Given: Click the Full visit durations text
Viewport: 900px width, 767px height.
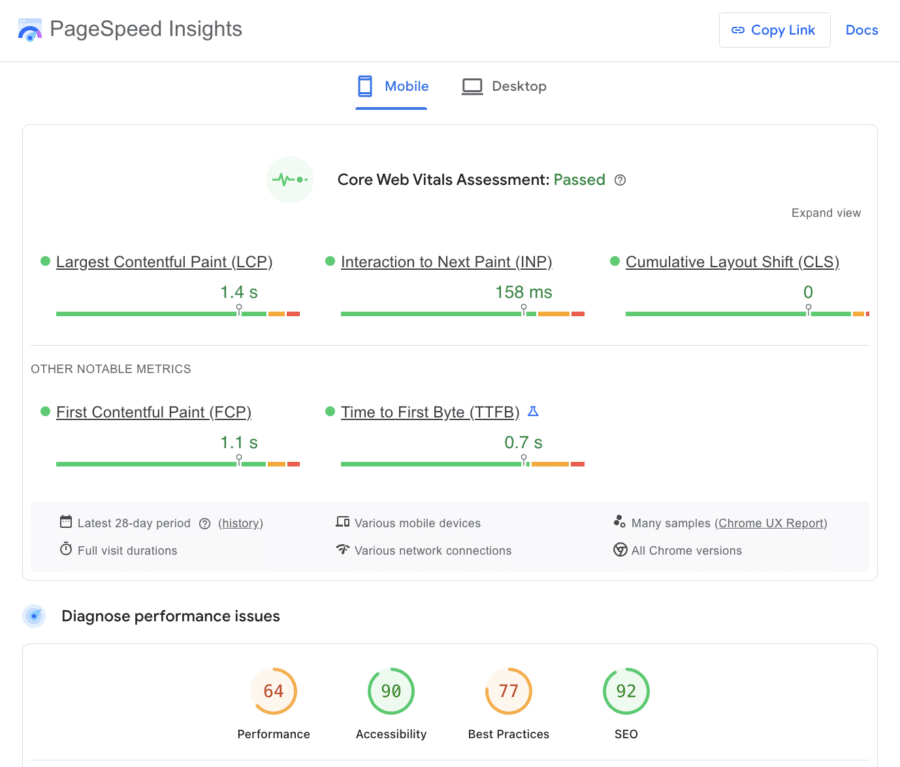Looking at the screenshot, I should [x=127, y=551].
